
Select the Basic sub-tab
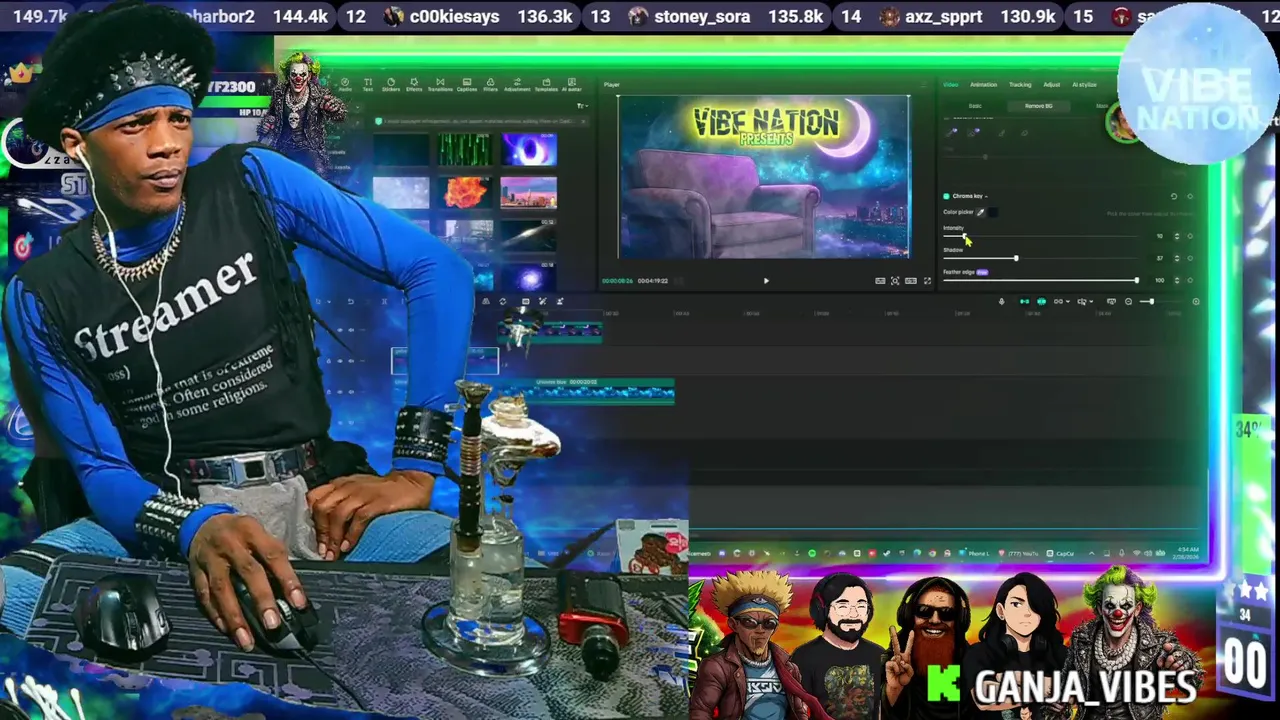pos(975,106)
